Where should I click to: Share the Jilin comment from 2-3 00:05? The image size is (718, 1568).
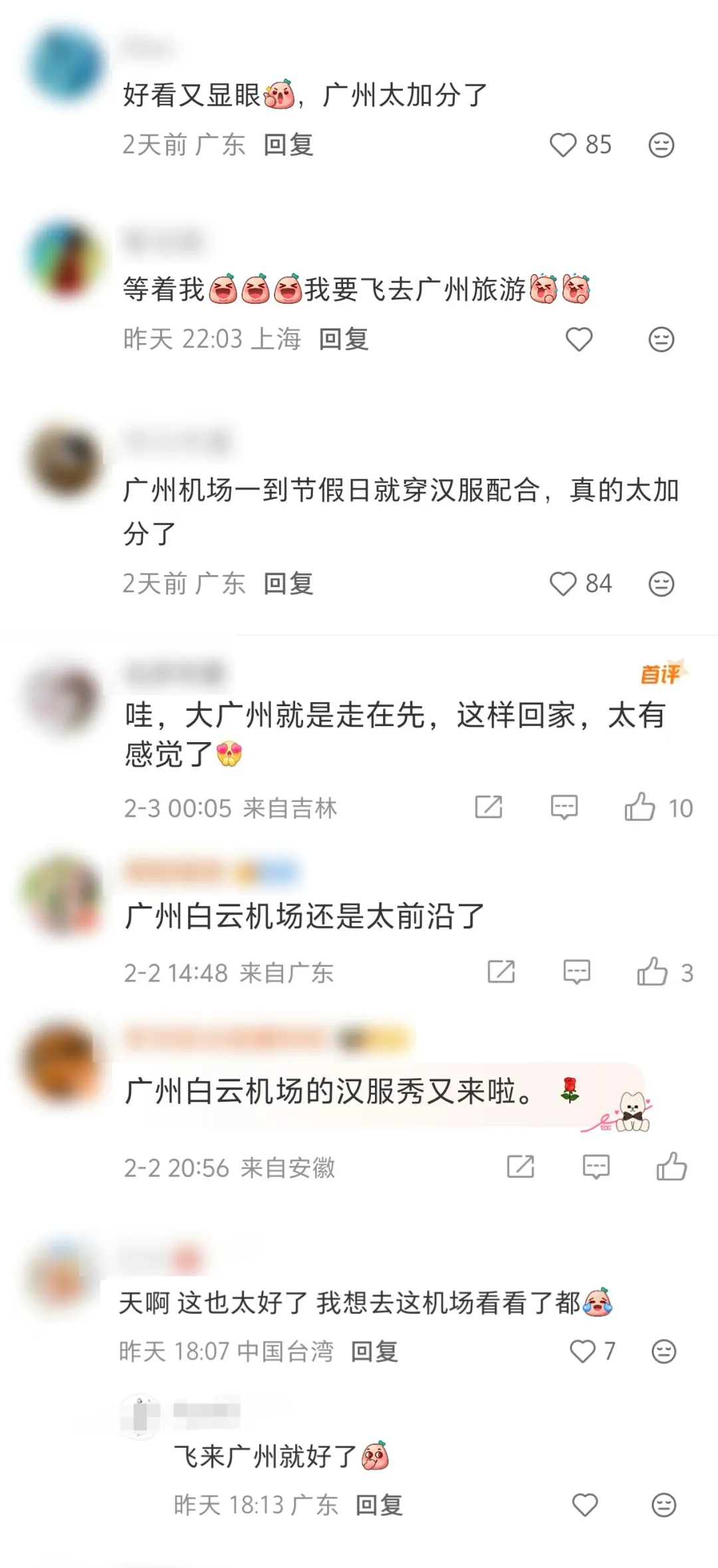pos(489,807)
